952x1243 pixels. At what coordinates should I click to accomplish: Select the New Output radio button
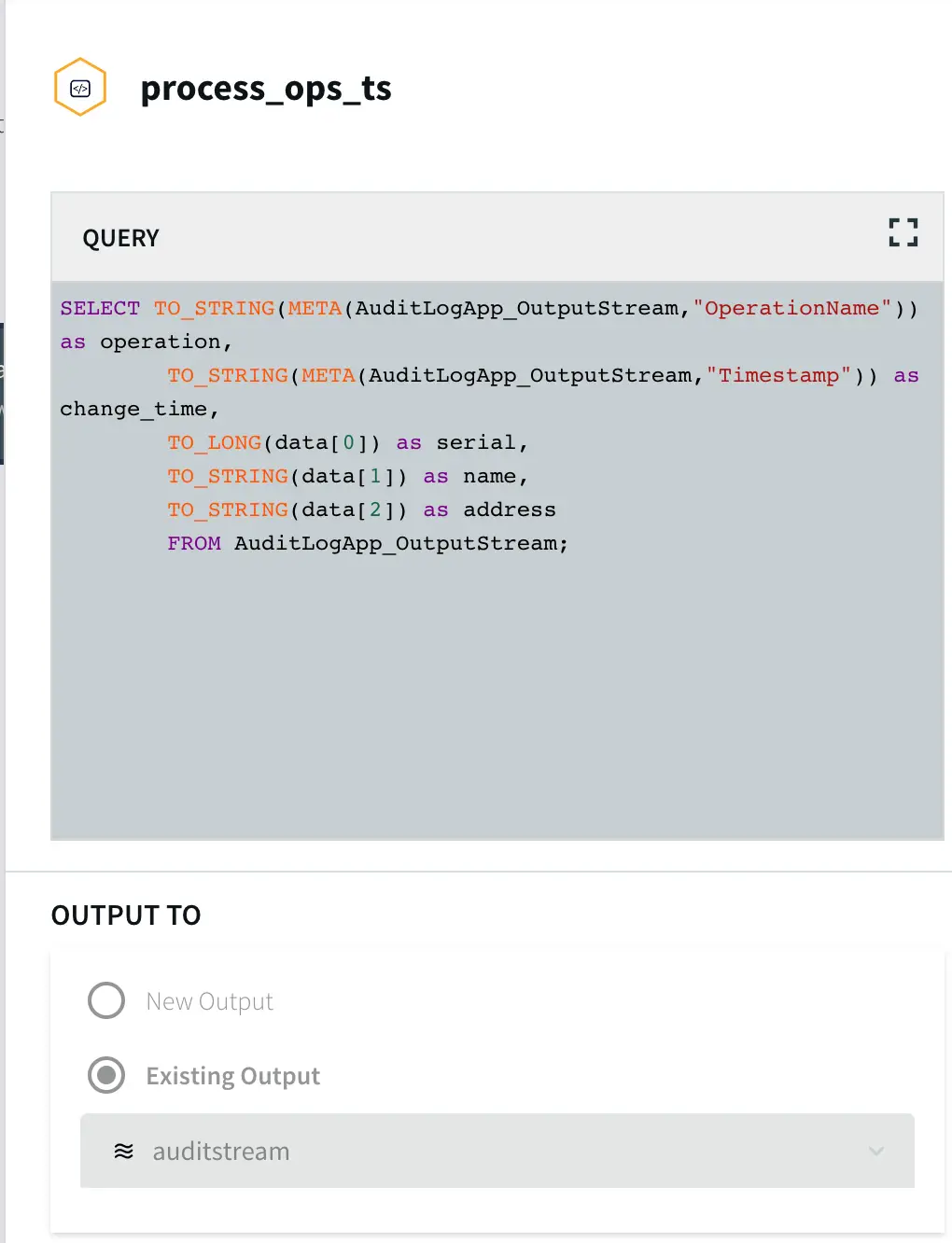click(x=106, y=1000)
